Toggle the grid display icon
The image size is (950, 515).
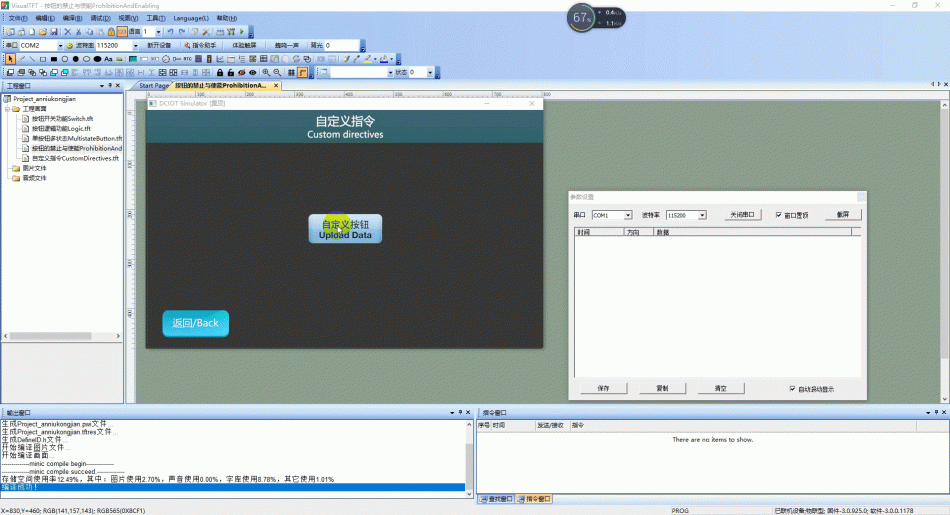click(291, 73)
